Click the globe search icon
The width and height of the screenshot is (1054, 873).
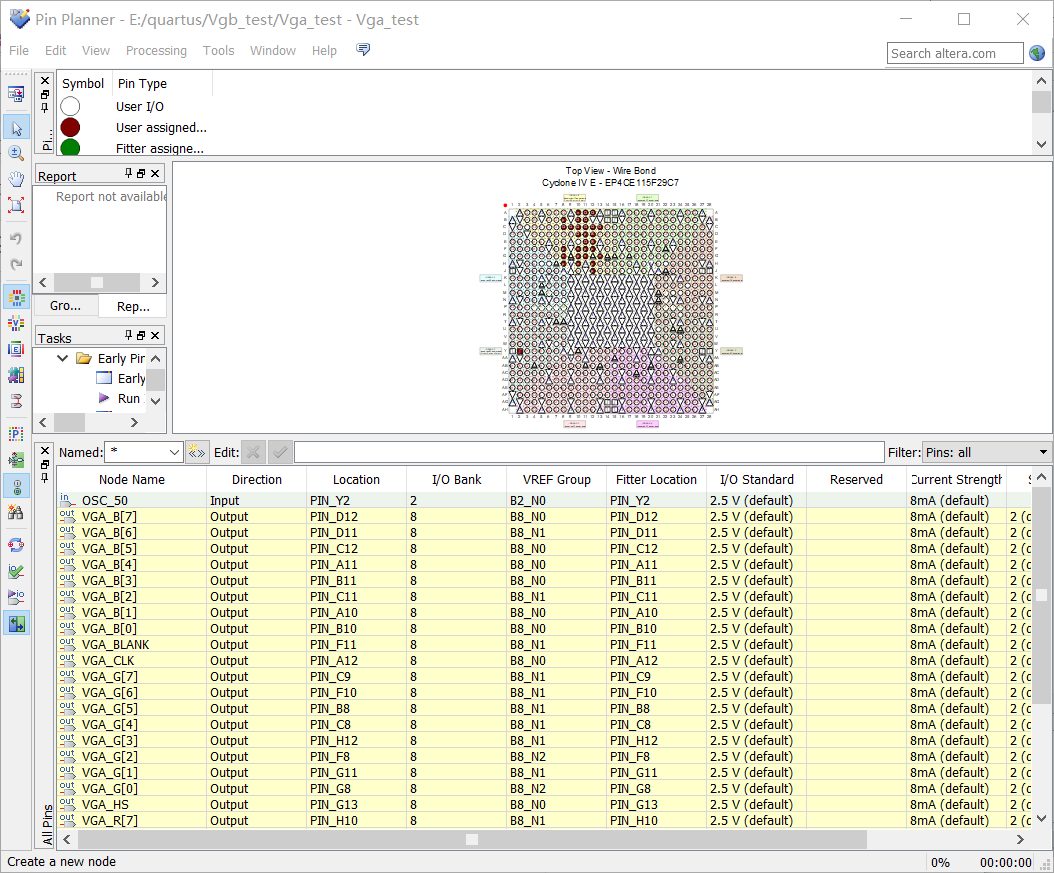click(1037, 53)
